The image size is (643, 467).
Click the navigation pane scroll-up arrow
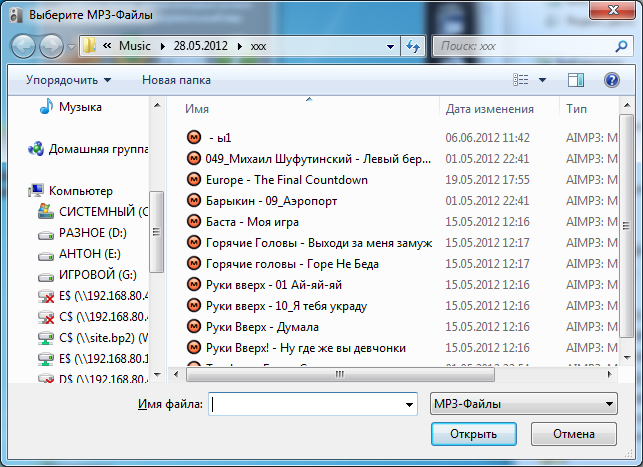pyautogui.click(x=157, y=105)
